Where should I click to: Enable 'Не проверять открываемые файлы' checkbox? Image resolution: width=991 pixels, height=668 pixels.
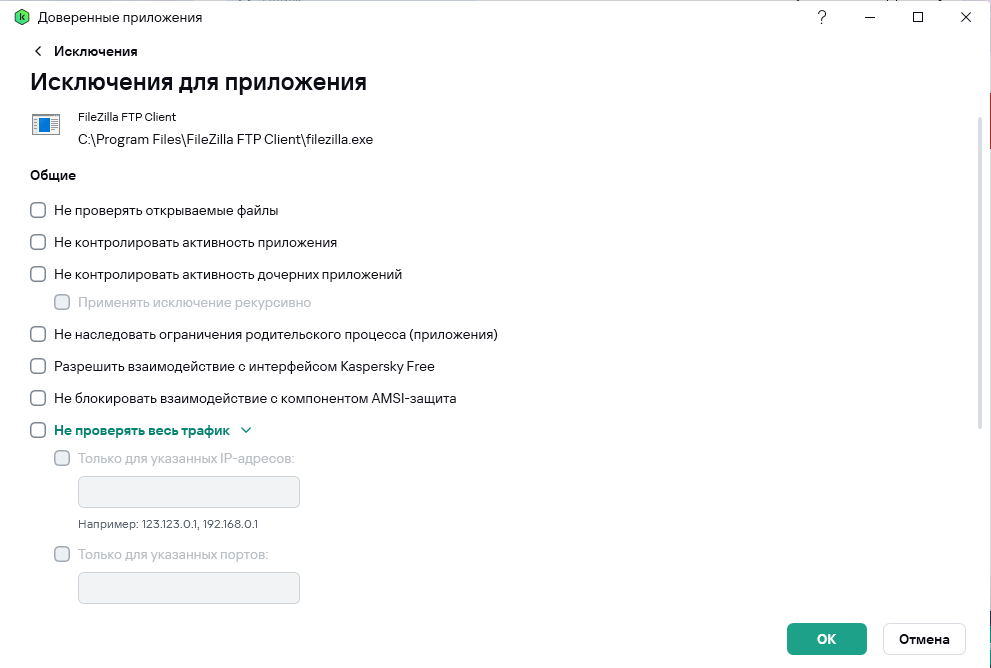[38, 211]
